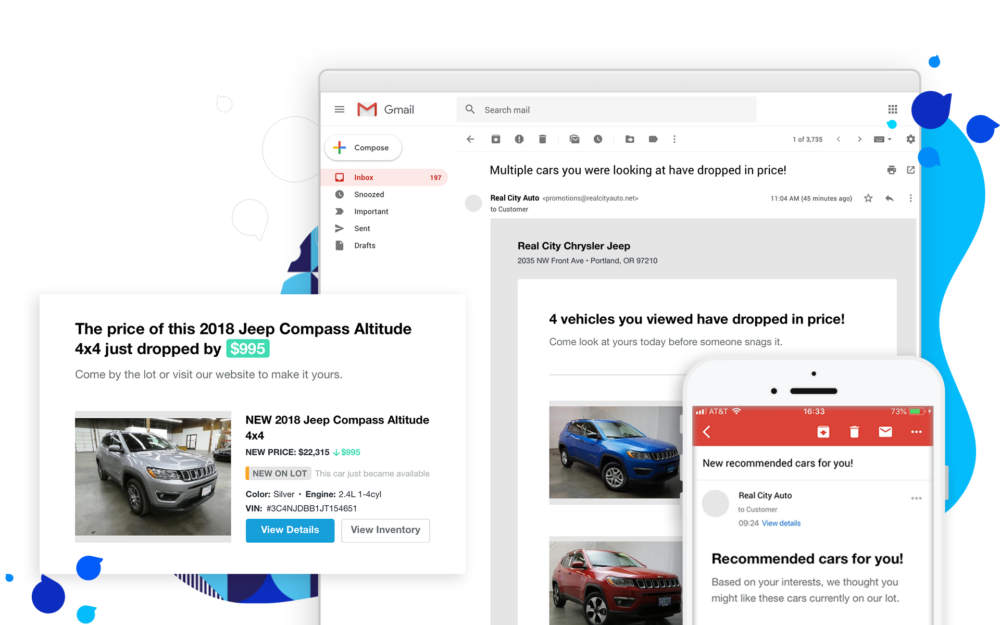Image resolution: width=1000 pixels, height=625 pixels.
Task: Open the input tools keyboard dropdown
Action: pos(883,139)
